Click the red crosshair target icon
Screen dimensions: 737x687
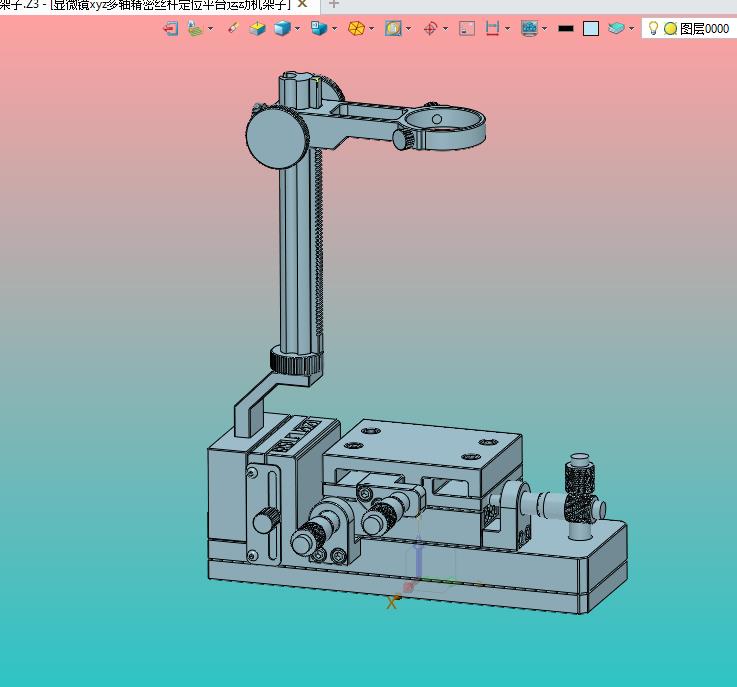[430, 29]
